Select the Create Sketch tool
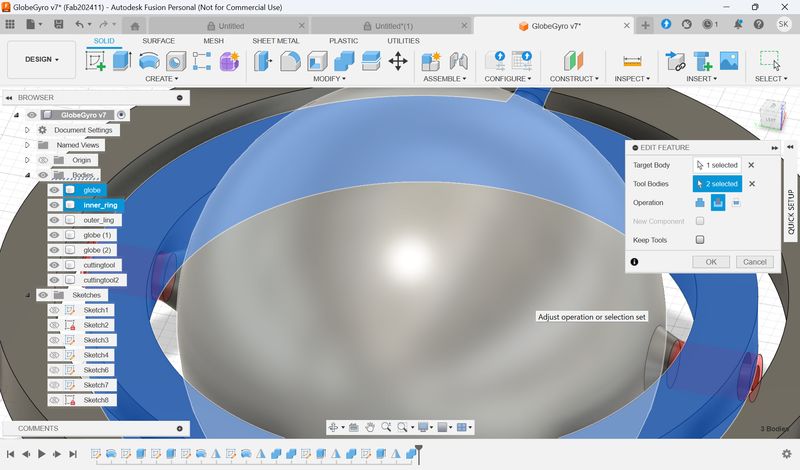The height and width of the screenshot is (470, 800). [95, 61]
